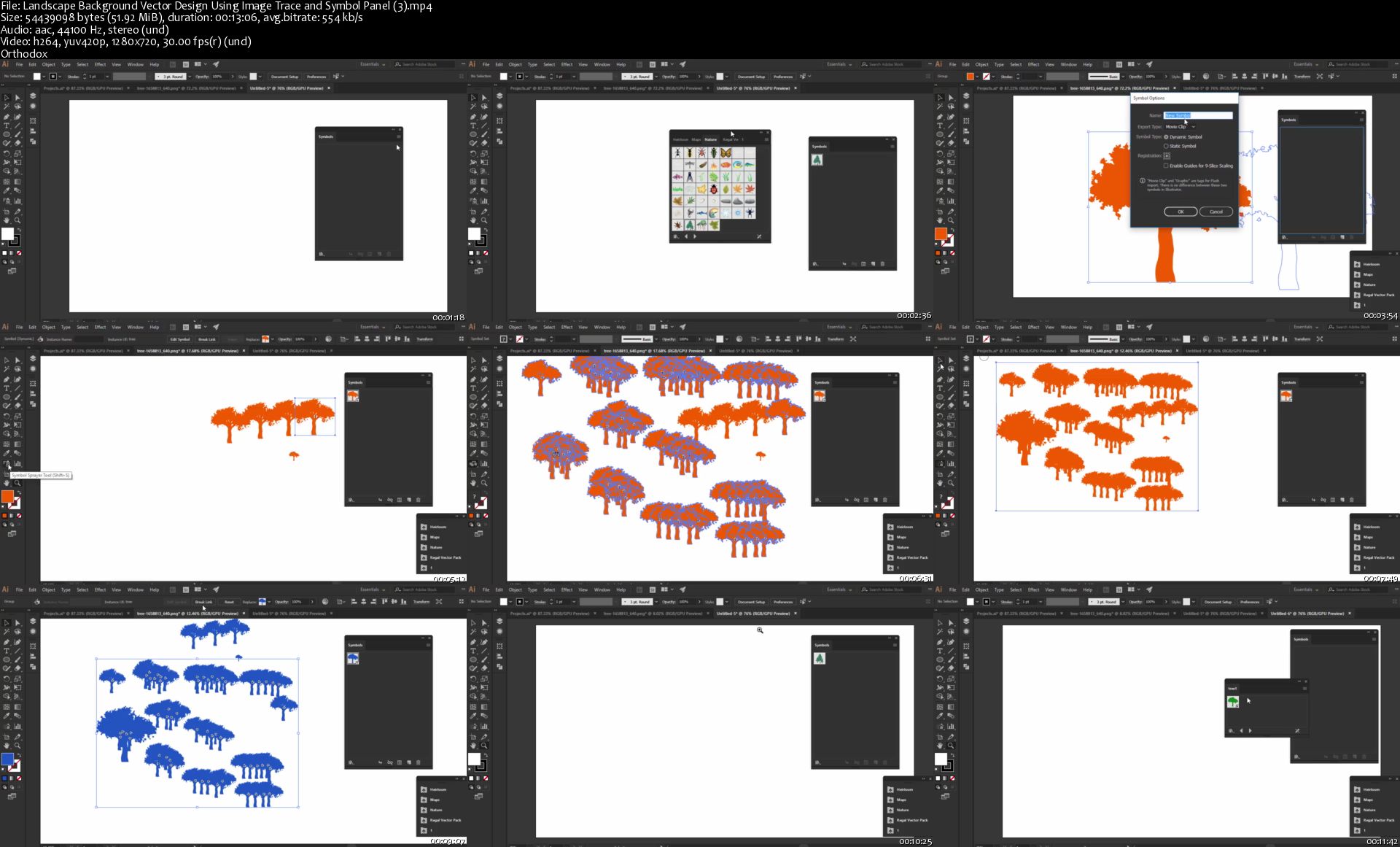Click the blue fill color swatch in toolbar

pyautogui.click(x=7, y=759)
